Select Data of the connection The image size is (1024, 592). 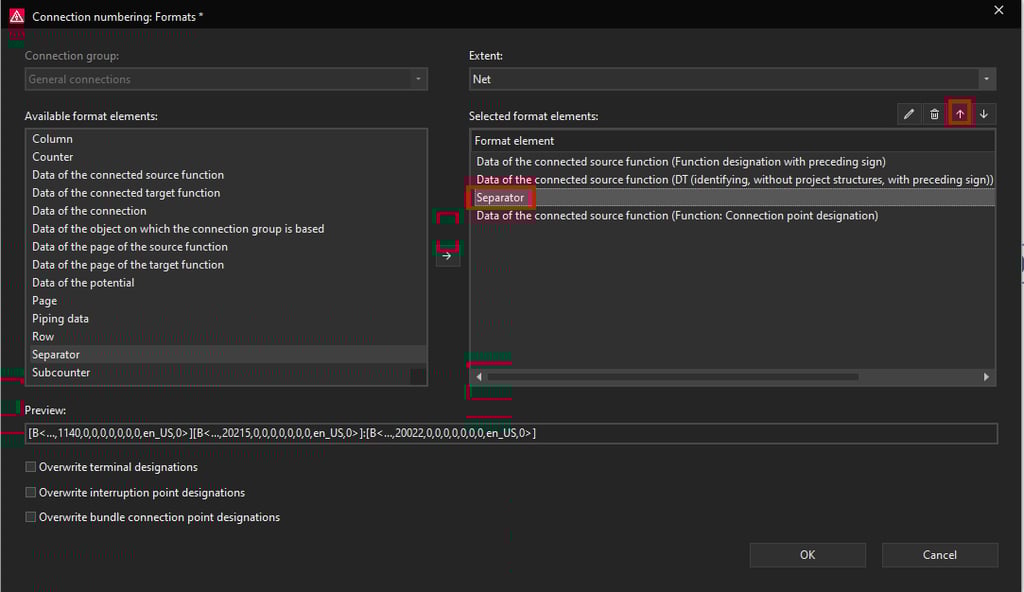pos(226,211)
